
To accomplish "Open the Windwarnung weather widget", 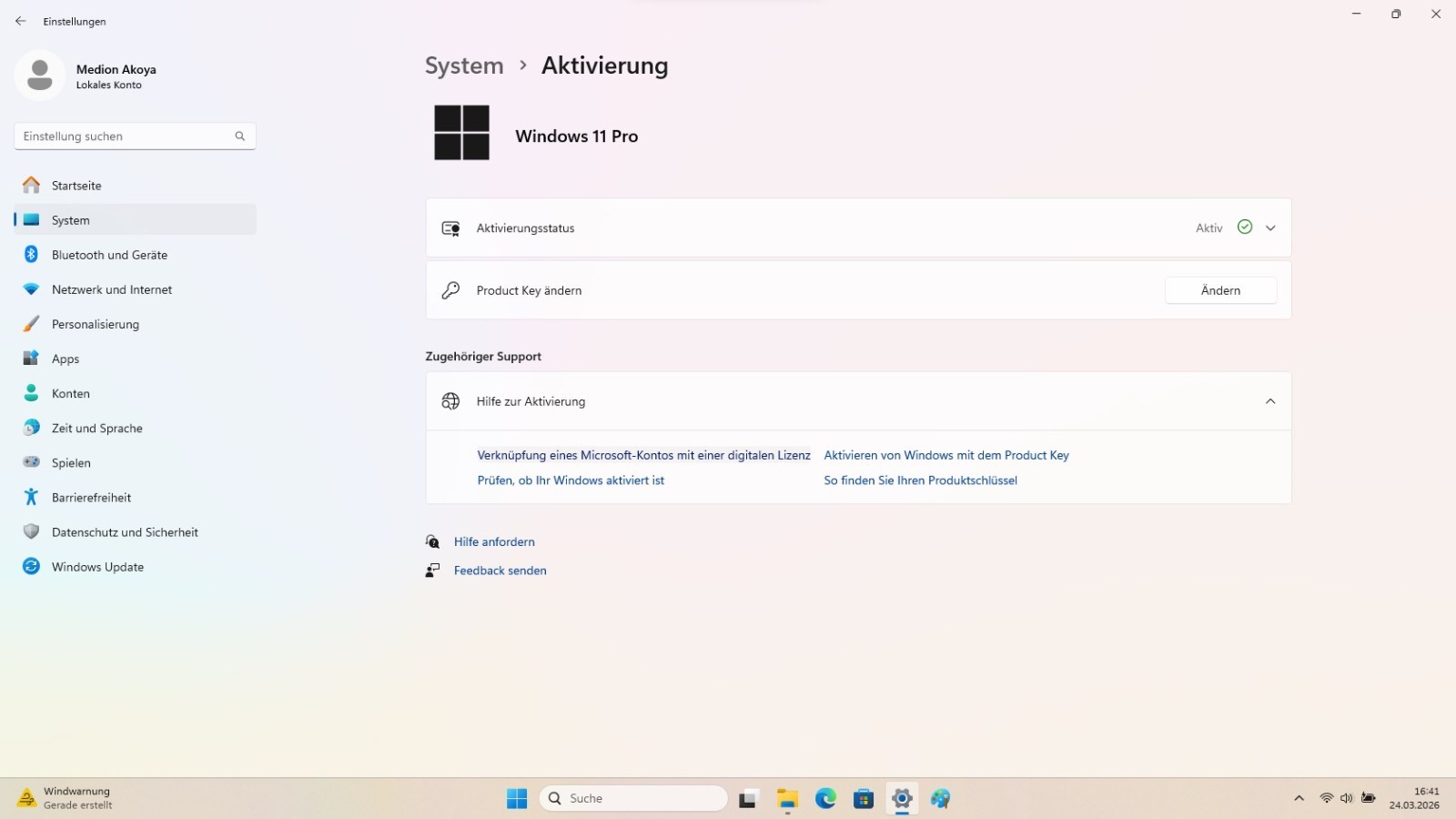I will (64, 798).
